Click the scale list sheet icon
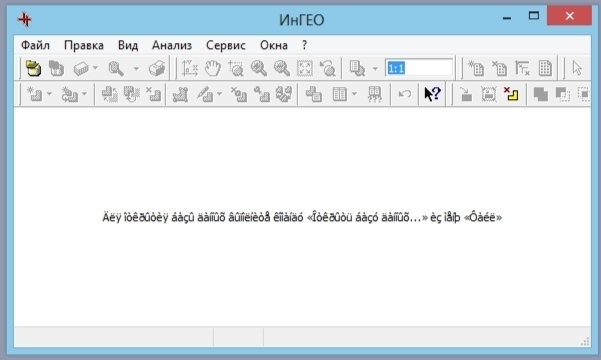Image resolution: width=601 pixels, height=360 pixels. click(357, 68)
